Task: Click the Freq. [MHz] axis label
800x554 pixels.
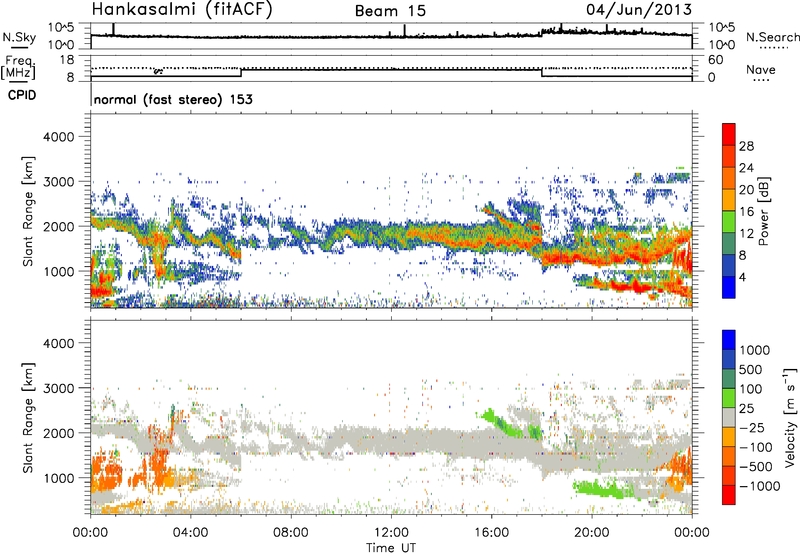Action: [x=18, y=68]
